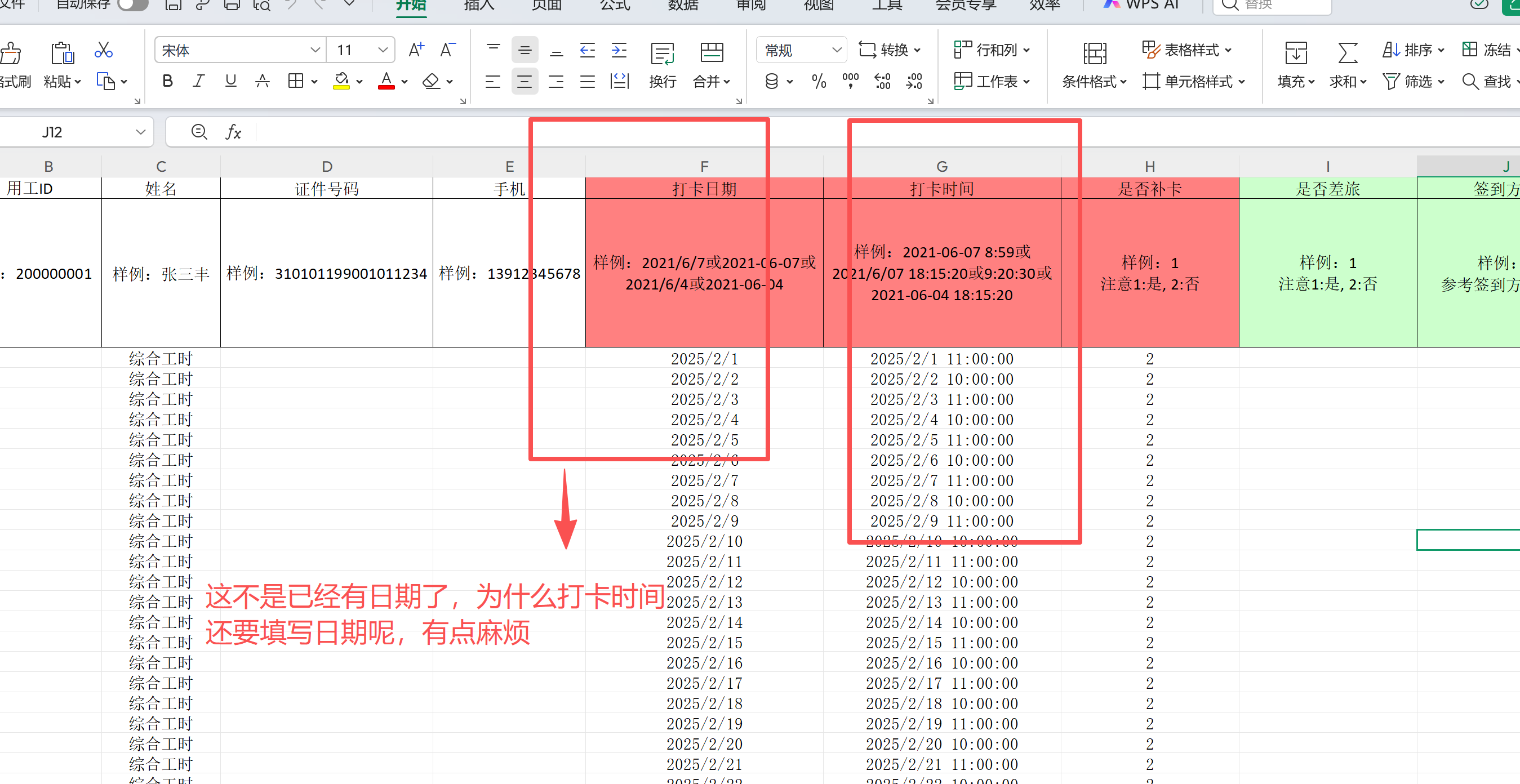1520x784 pixels.
Task: Open the font size 11 dropdown
Action: (x=383, y=50)
